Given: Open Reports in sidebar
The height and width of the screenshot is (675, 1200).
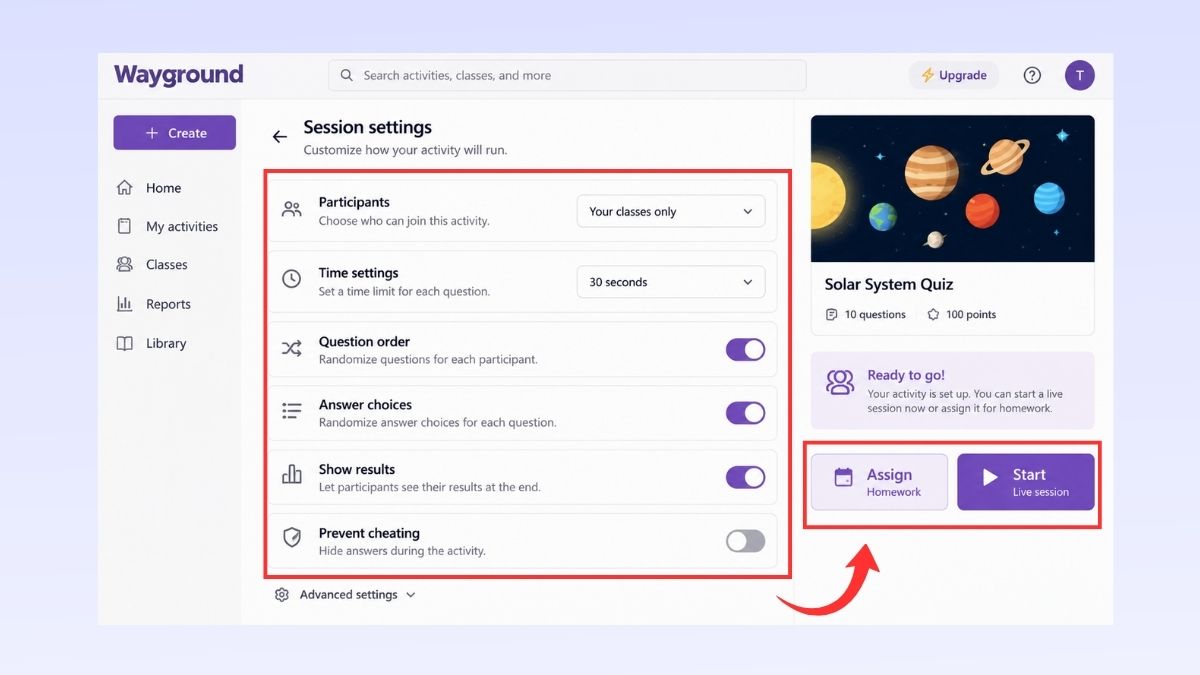Looking at the screenshot, I should pos(154,304).
